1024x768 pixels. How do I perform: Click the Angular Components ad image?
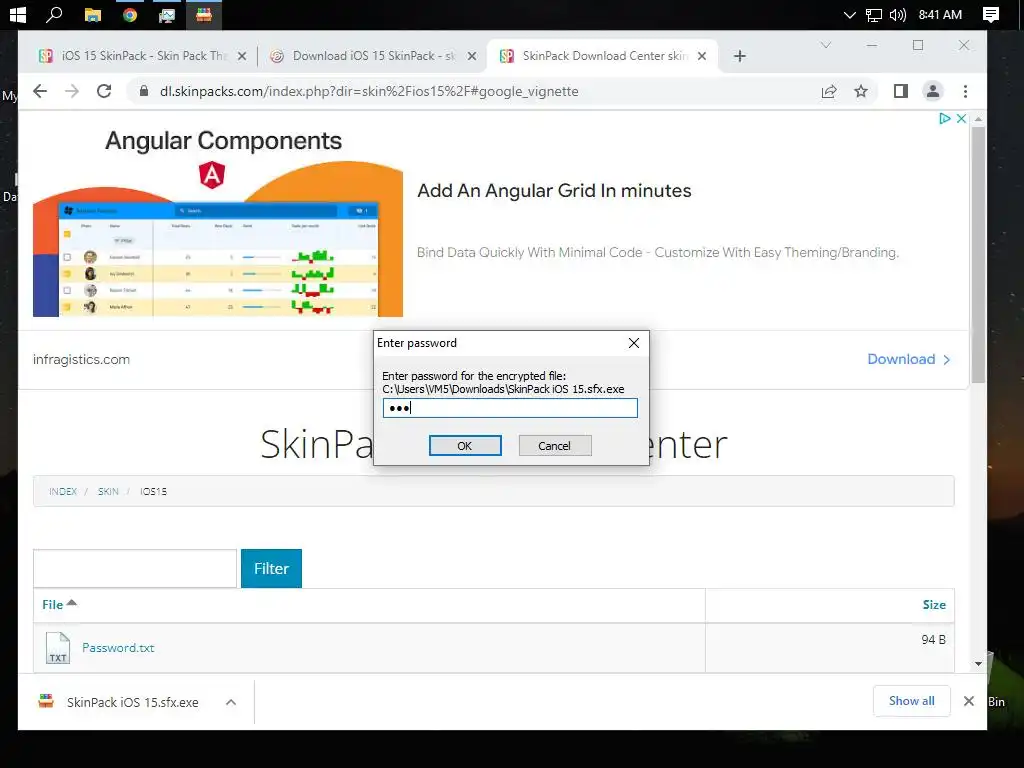(x=217, y=222)
